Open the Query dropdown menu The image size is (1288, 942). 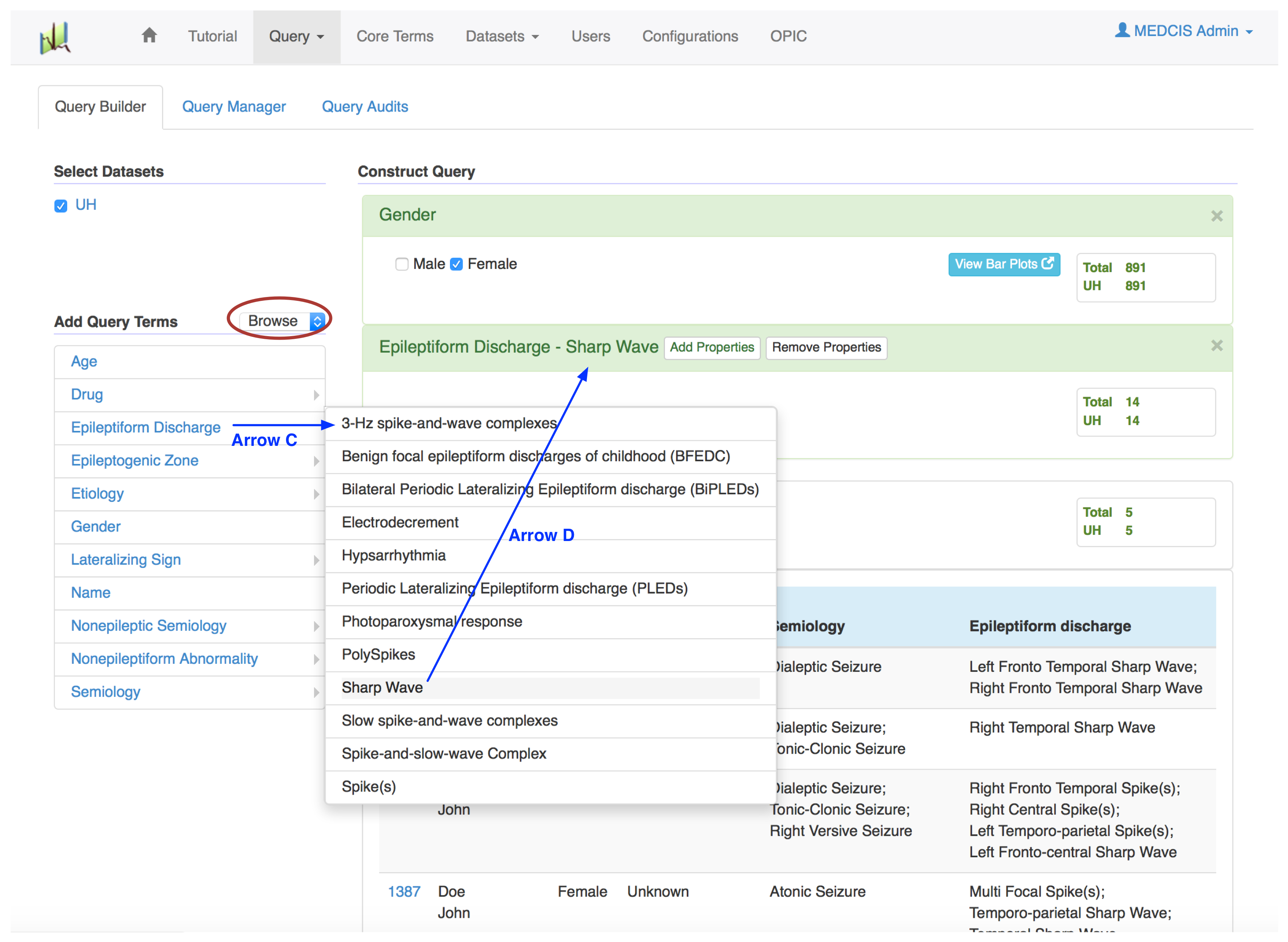click(297, 36)
